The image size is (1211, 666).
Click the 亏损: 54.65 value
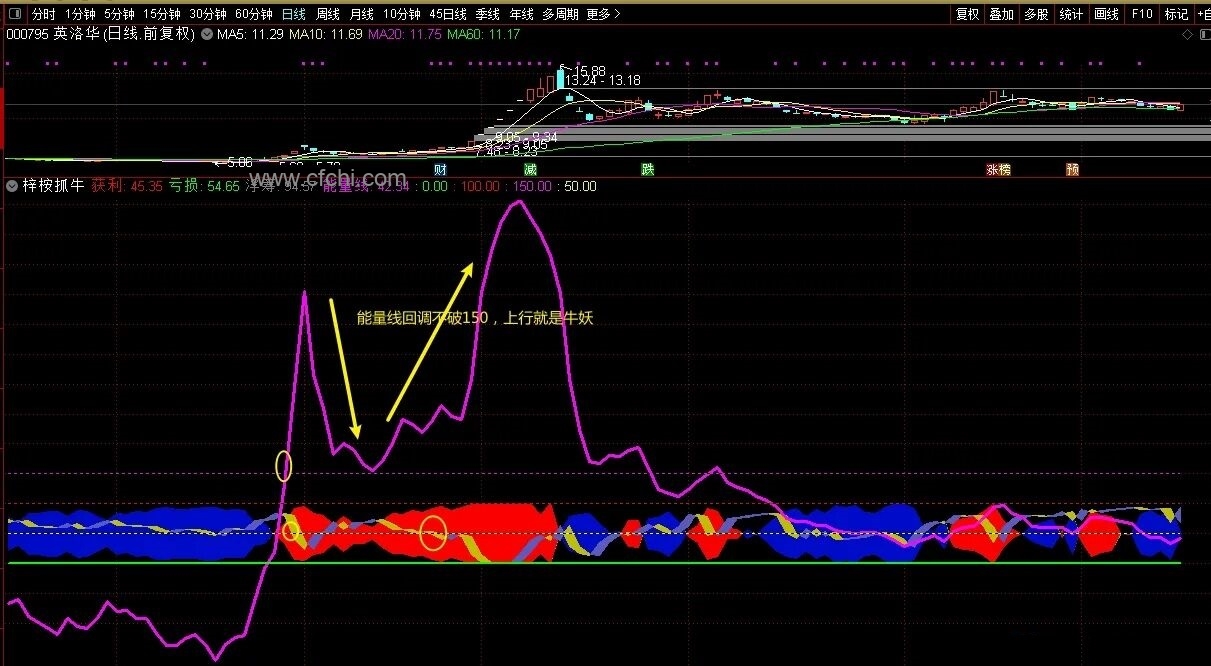point(203,185)
